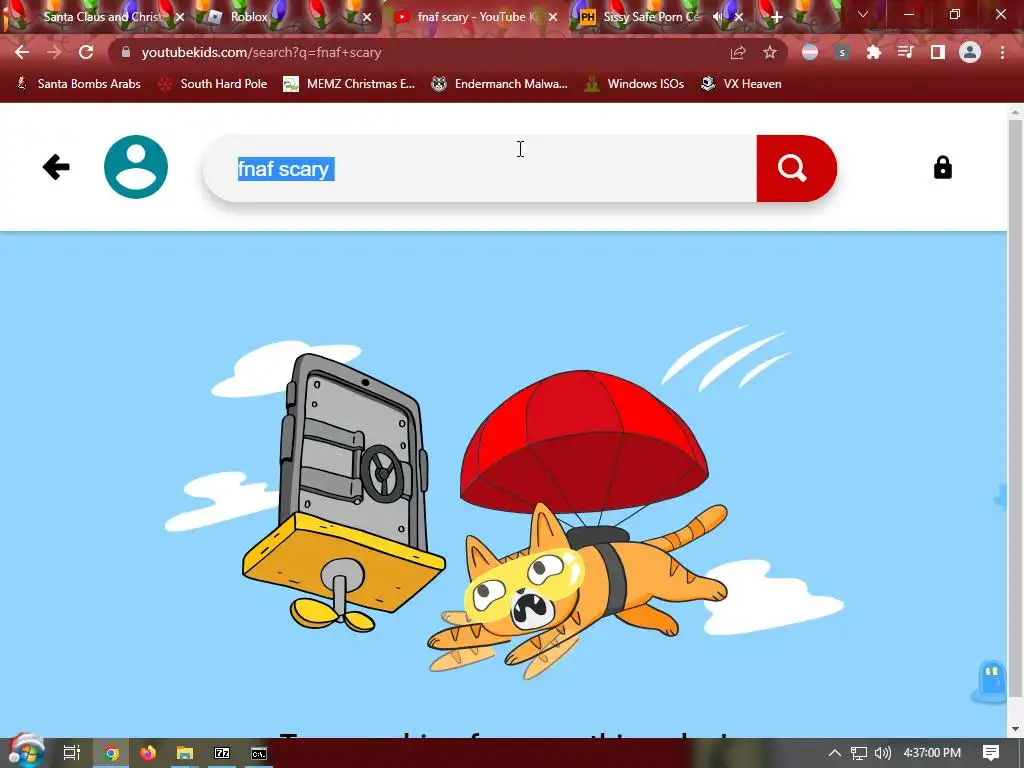The width and height of the screenshot is (1024, 768).
Task: Open Task View on the taskbar
Action: click(71, 753)
